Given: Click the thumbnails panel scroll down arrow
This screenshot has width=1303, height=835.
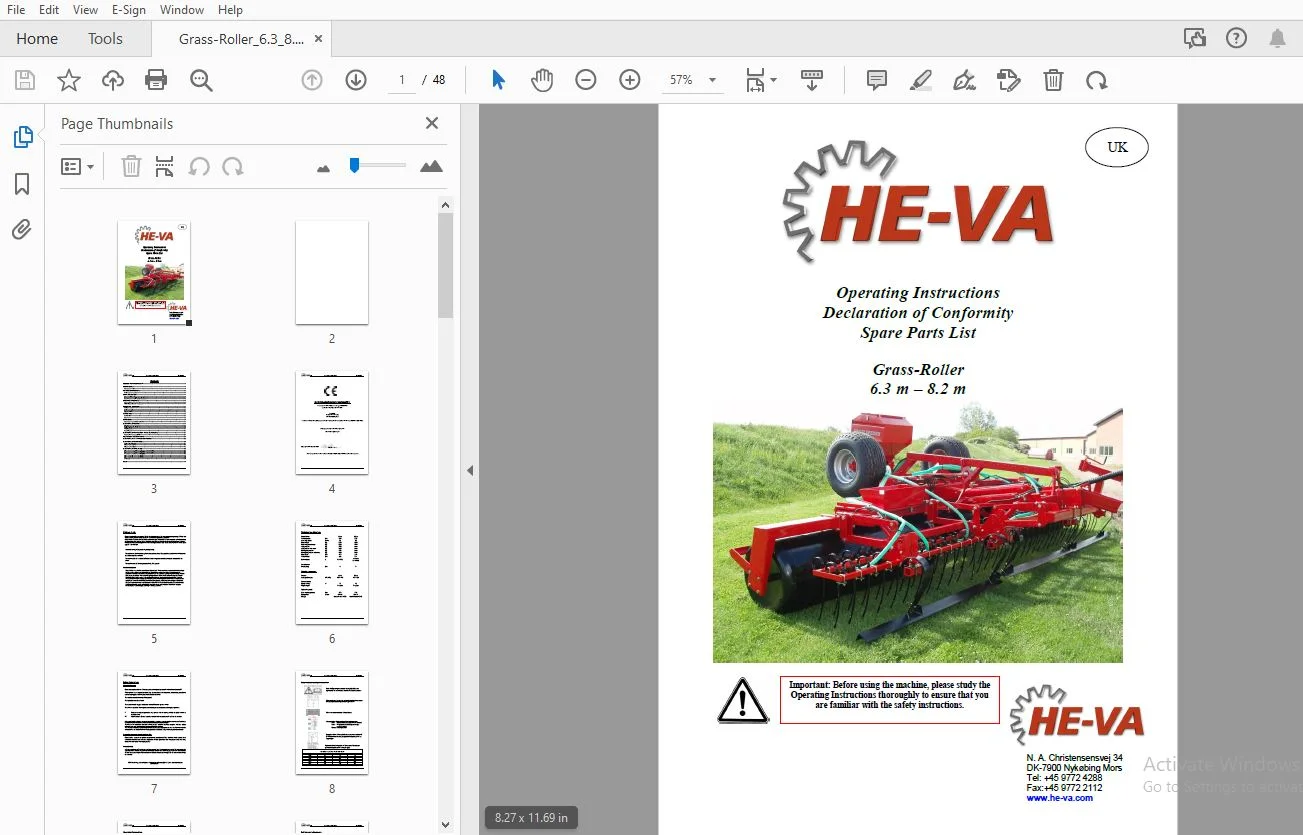Looking at the screenshot, I should (446, 825).
